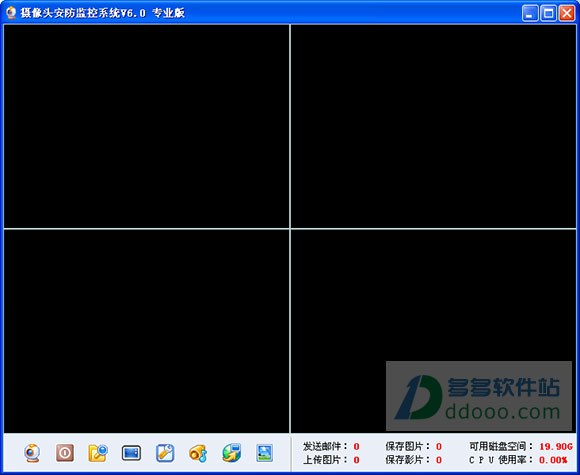The width and height of the screenshot is (580, 475).
Task: Select the bottom-right camera view pane
Action: click(x=434, y=331)
